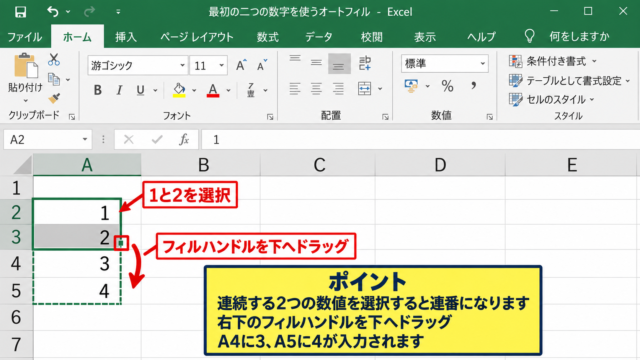Image resolution: width=640 pixels, height=360 pixels.
Task: Decrease font size with small A icon
Action: pyautogui.click(x=262, y=65)
